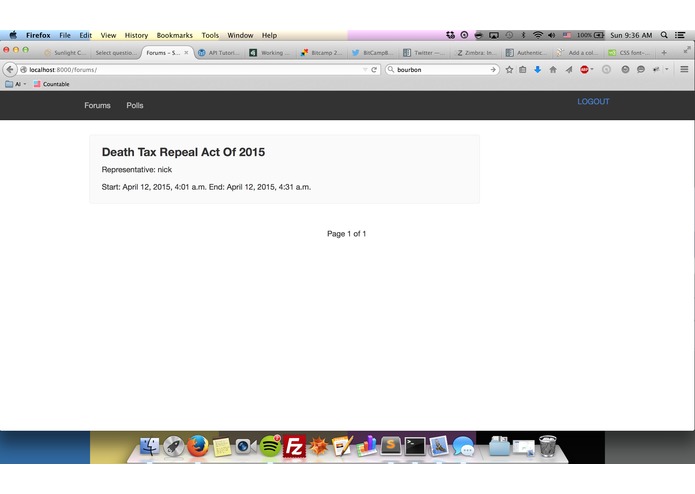Open the Firefox hamburger menu
This screenshot has width=695, height=494.
click(684, 69)
